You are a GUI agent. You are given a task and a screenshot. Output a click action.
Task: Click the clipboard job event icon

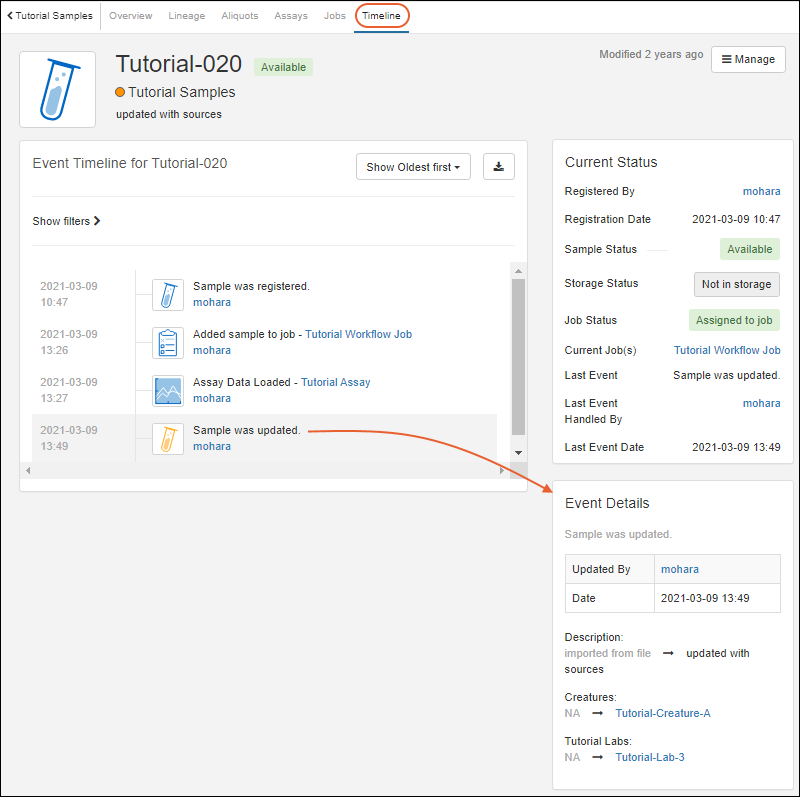(x=168, y=342)
